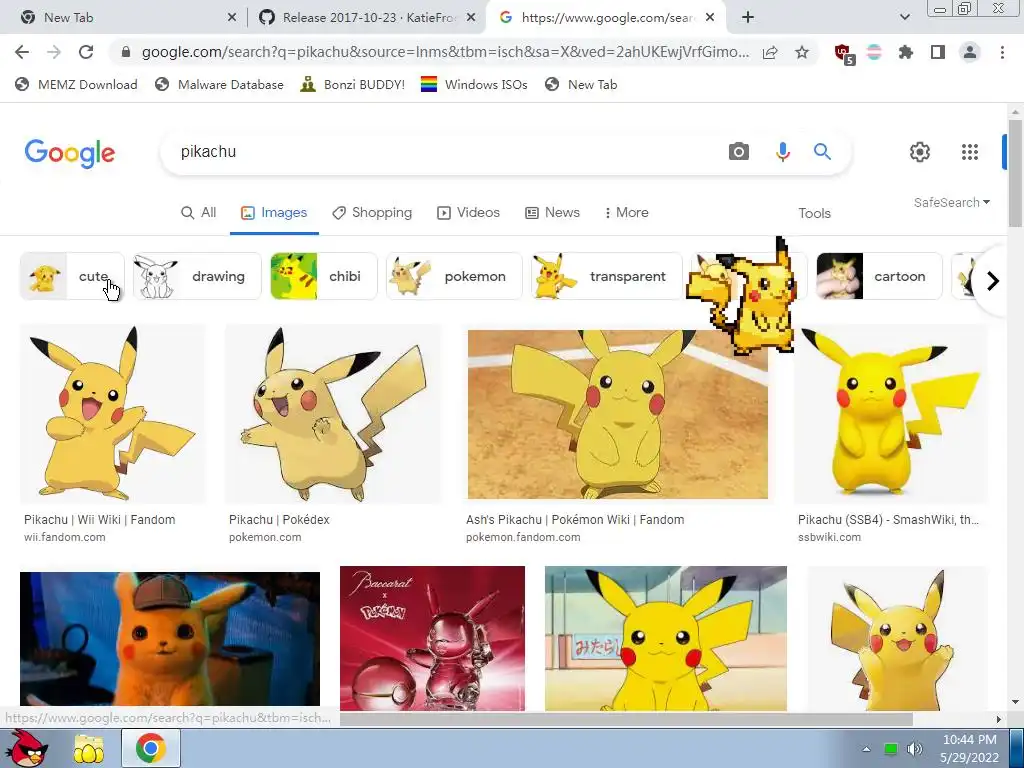Screen dimensions: 1024x768
Task: Close the Google search tab
Action: click(x=710, y=18)
